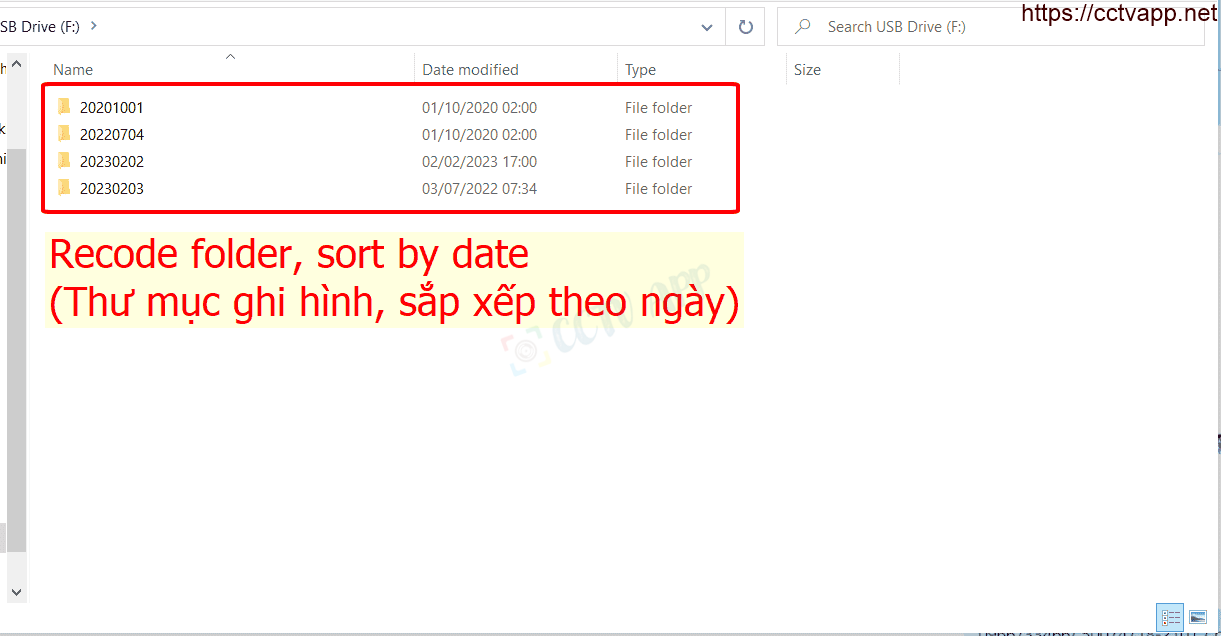Switch to Details view icon in status bar

(x=1169, y=617)
